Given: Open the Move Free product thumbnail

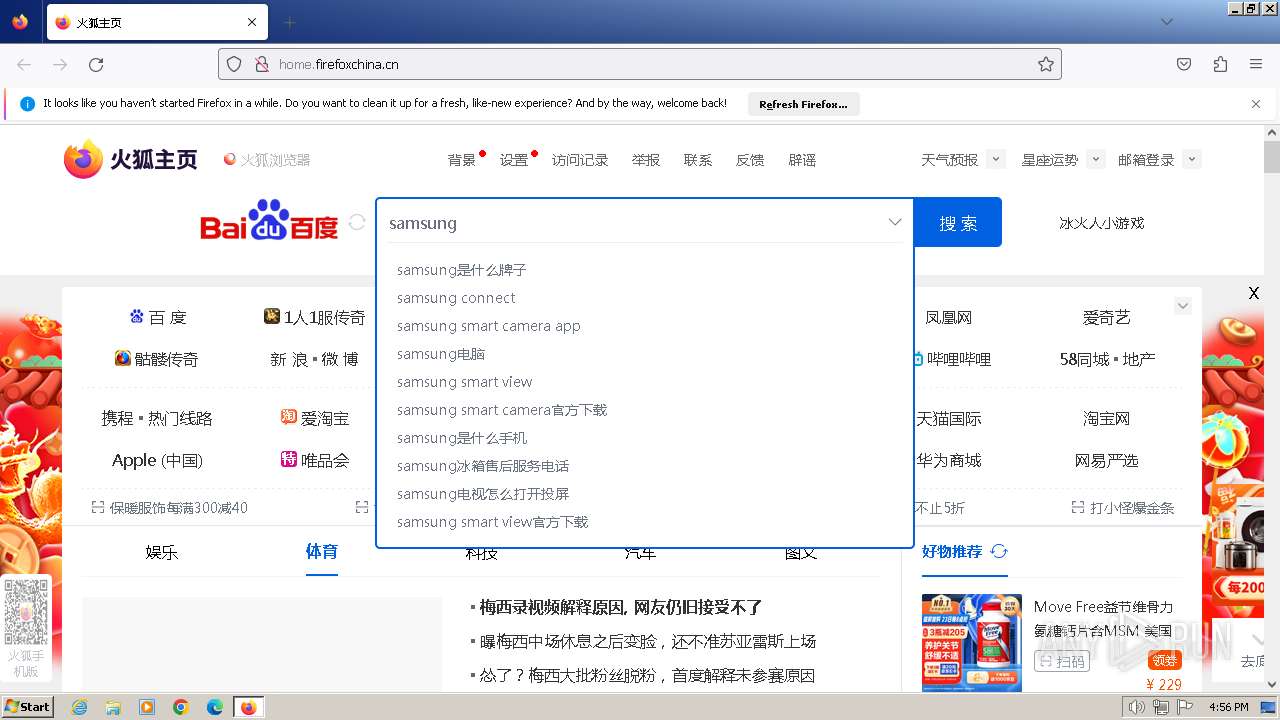Looking at the screenshot, I should click(972, 642).
